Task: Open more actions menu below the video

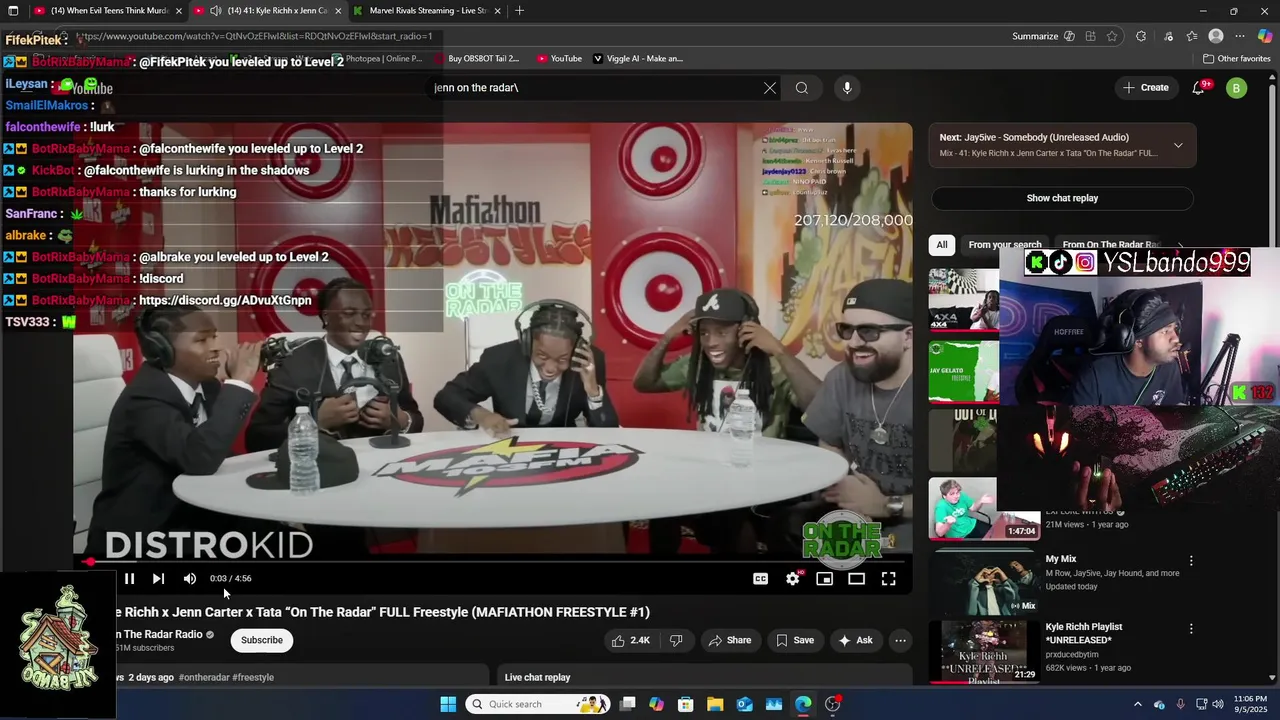Action: 900,640
